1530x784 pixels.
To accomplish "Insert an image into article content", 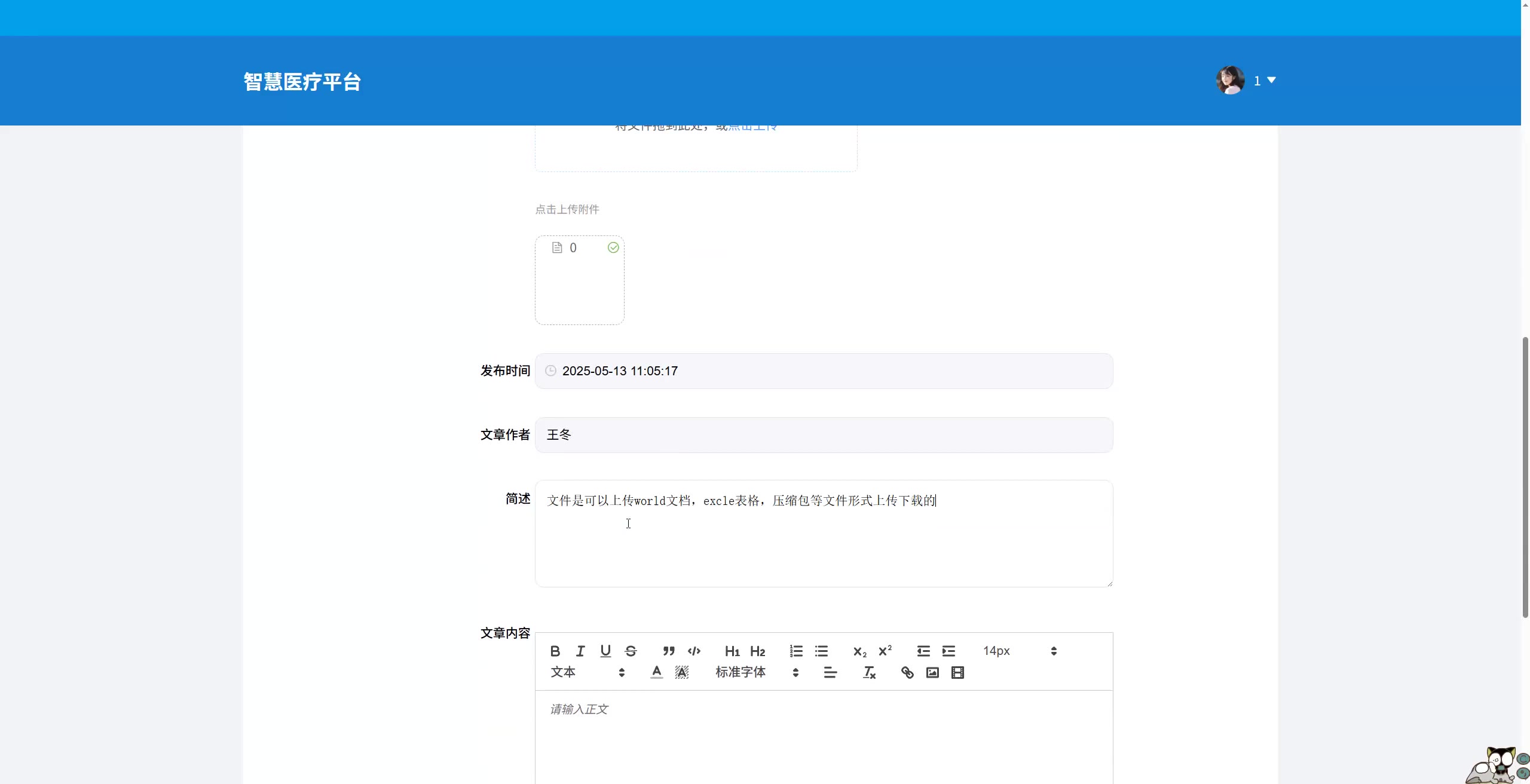I will pyautogui.click(x=932, y=672).
